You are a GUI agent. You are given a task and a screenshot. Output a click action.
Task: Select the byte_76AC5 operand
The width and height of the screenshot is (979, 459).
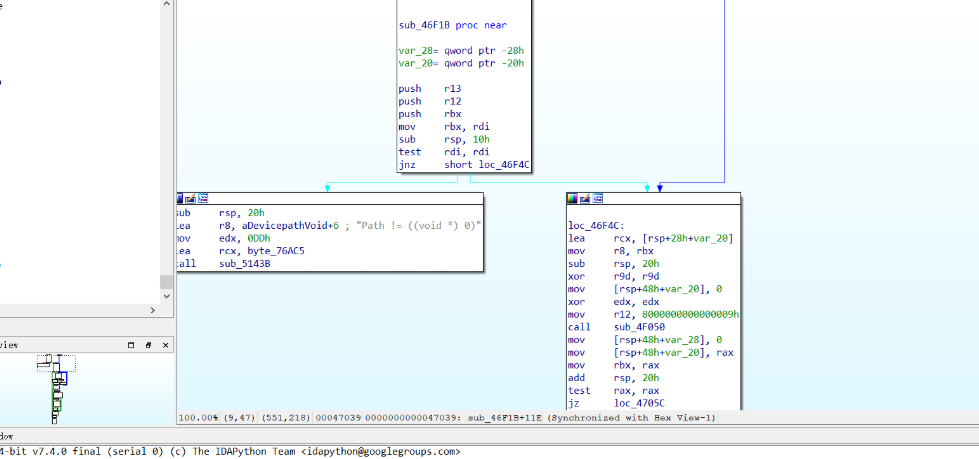pos(249,252)
